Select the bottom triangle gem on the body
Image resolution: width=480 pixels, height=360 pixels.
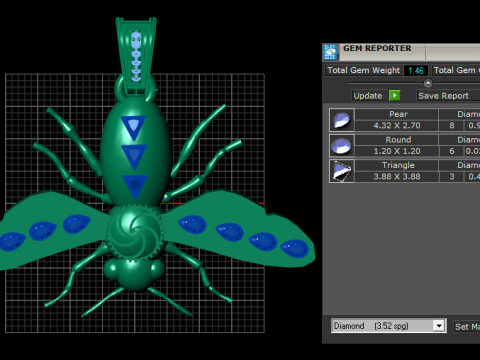(x=135, y=185)
